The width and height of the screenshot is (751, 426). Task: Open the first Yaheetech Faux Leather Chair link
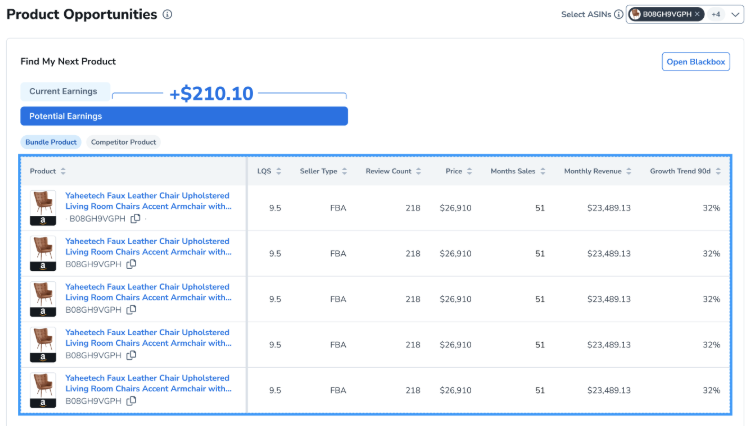pos(147,201)
